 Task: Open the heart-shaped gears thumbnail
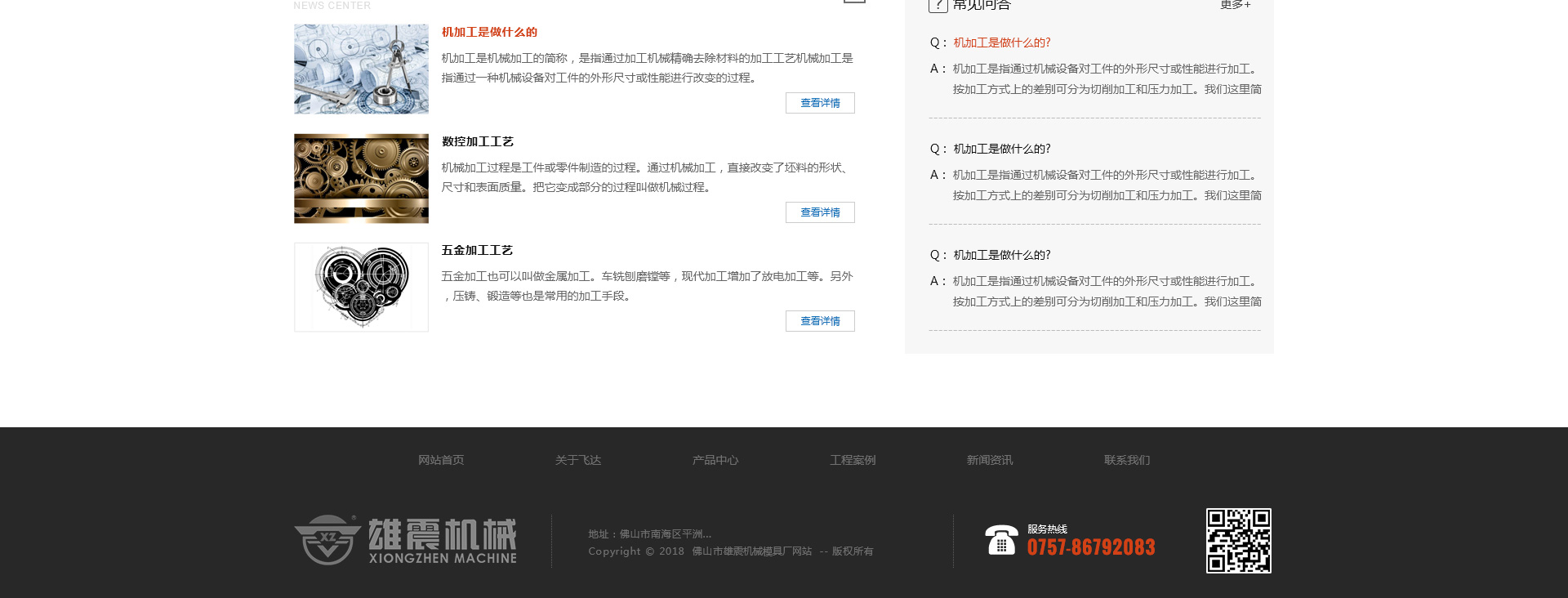pos(361,287)
